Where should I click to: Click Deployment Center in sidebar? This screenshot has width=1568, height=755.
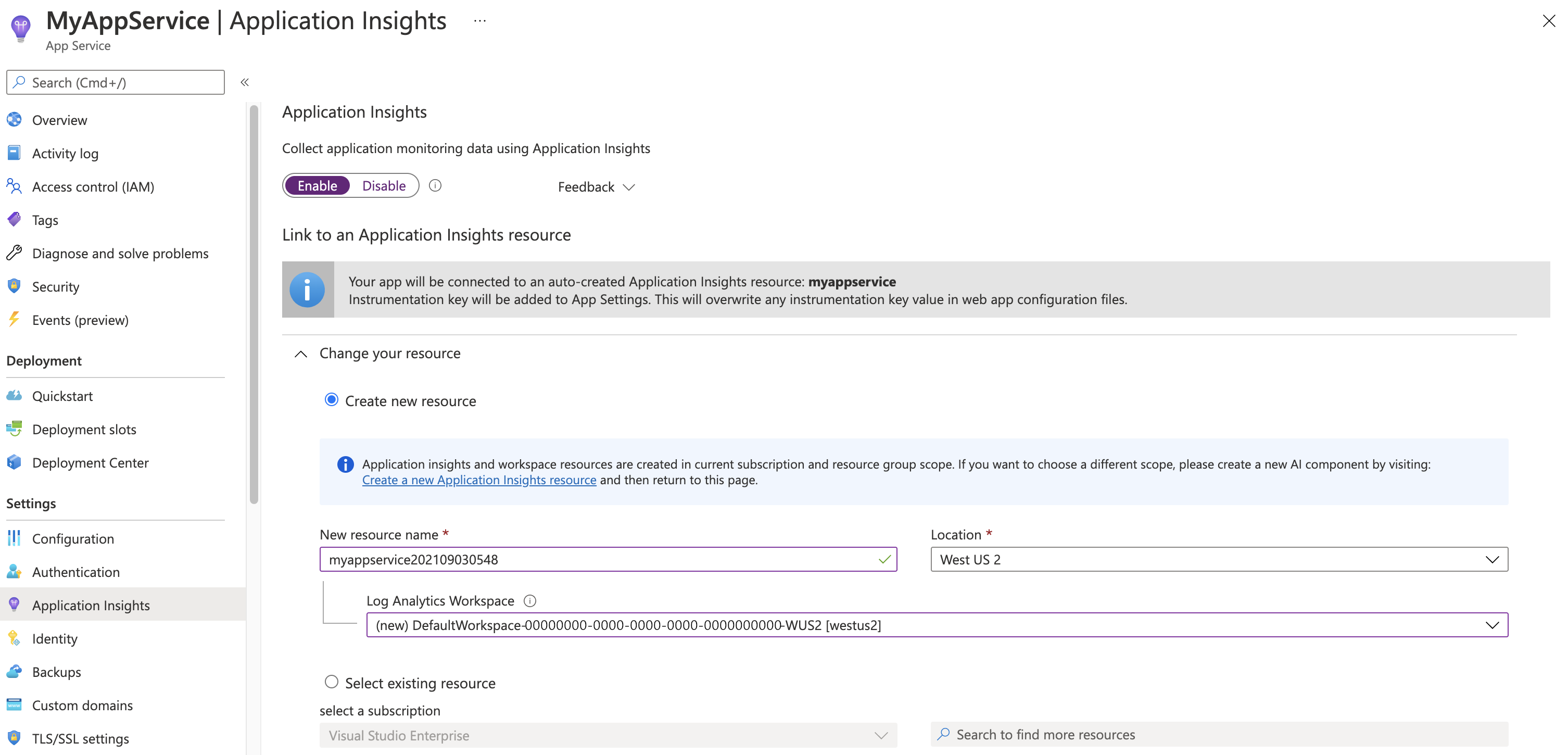point(90,462)
